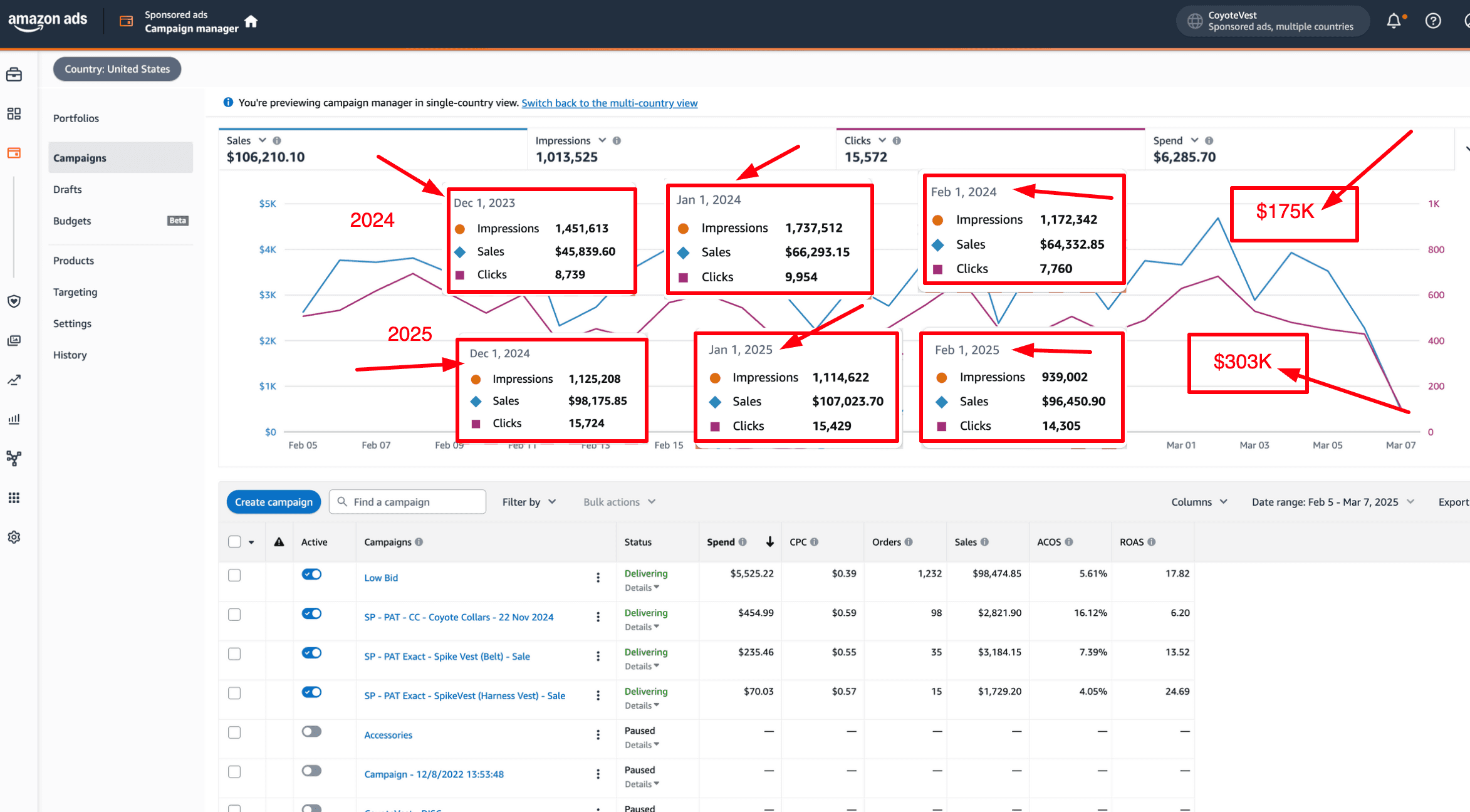
Task: Click Switch back to multi-country view link
Action: 609,103
